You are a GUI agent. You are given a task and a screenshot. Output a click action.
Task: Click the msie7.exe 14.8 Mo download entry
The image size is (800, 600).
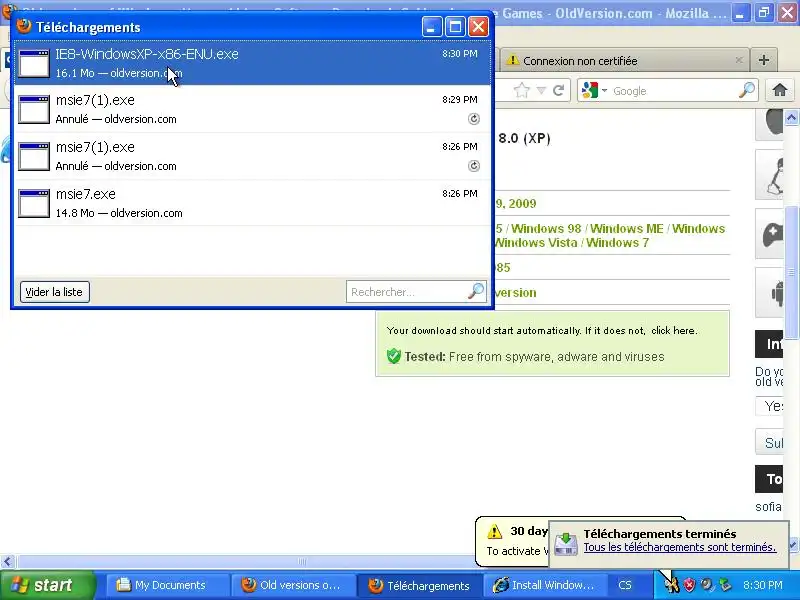pos(253,203)
